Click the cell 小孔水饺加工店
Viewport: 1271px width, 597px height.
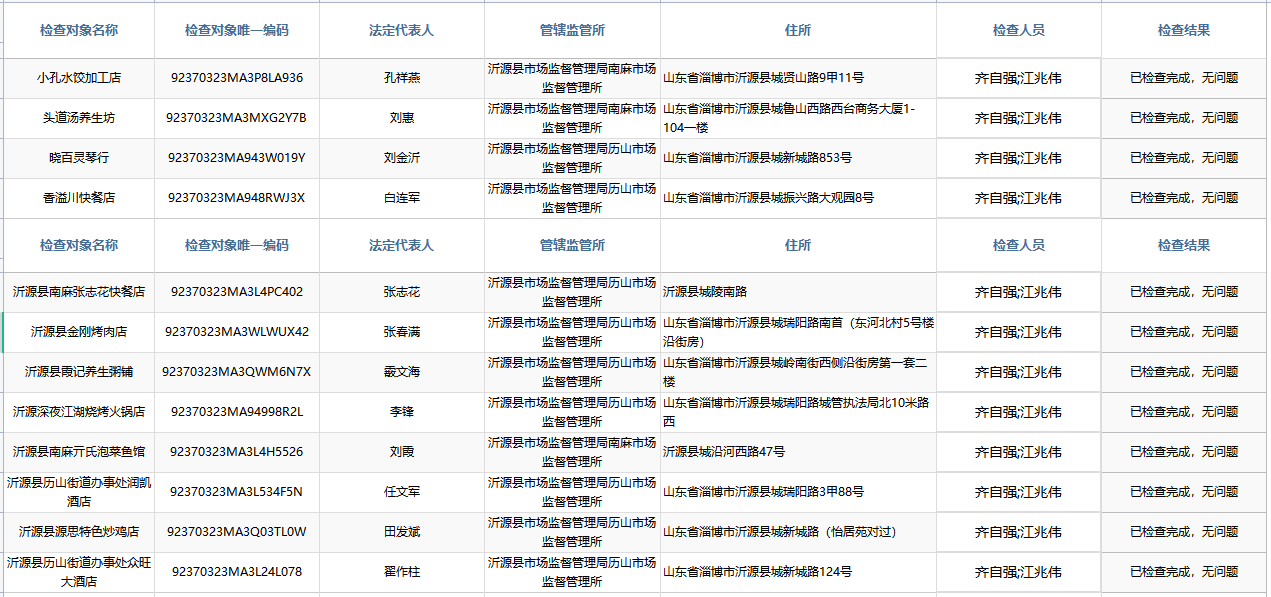click(78, 78)
